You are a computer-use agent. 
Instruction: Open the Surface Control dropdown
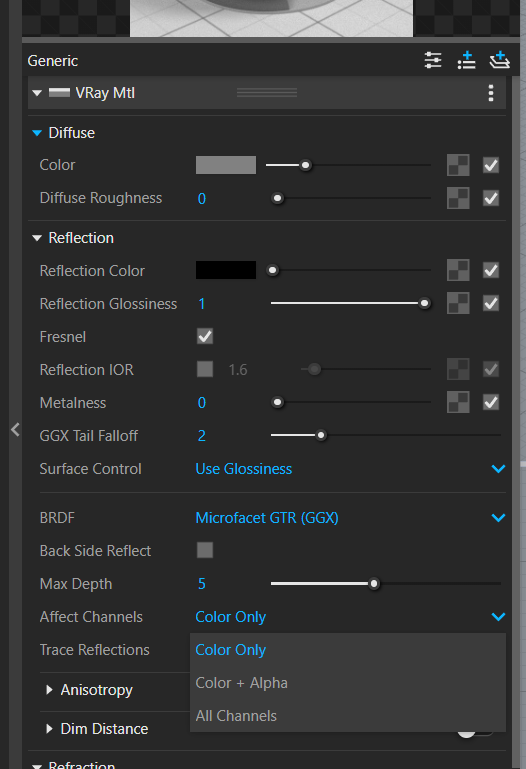pos(350,469)
